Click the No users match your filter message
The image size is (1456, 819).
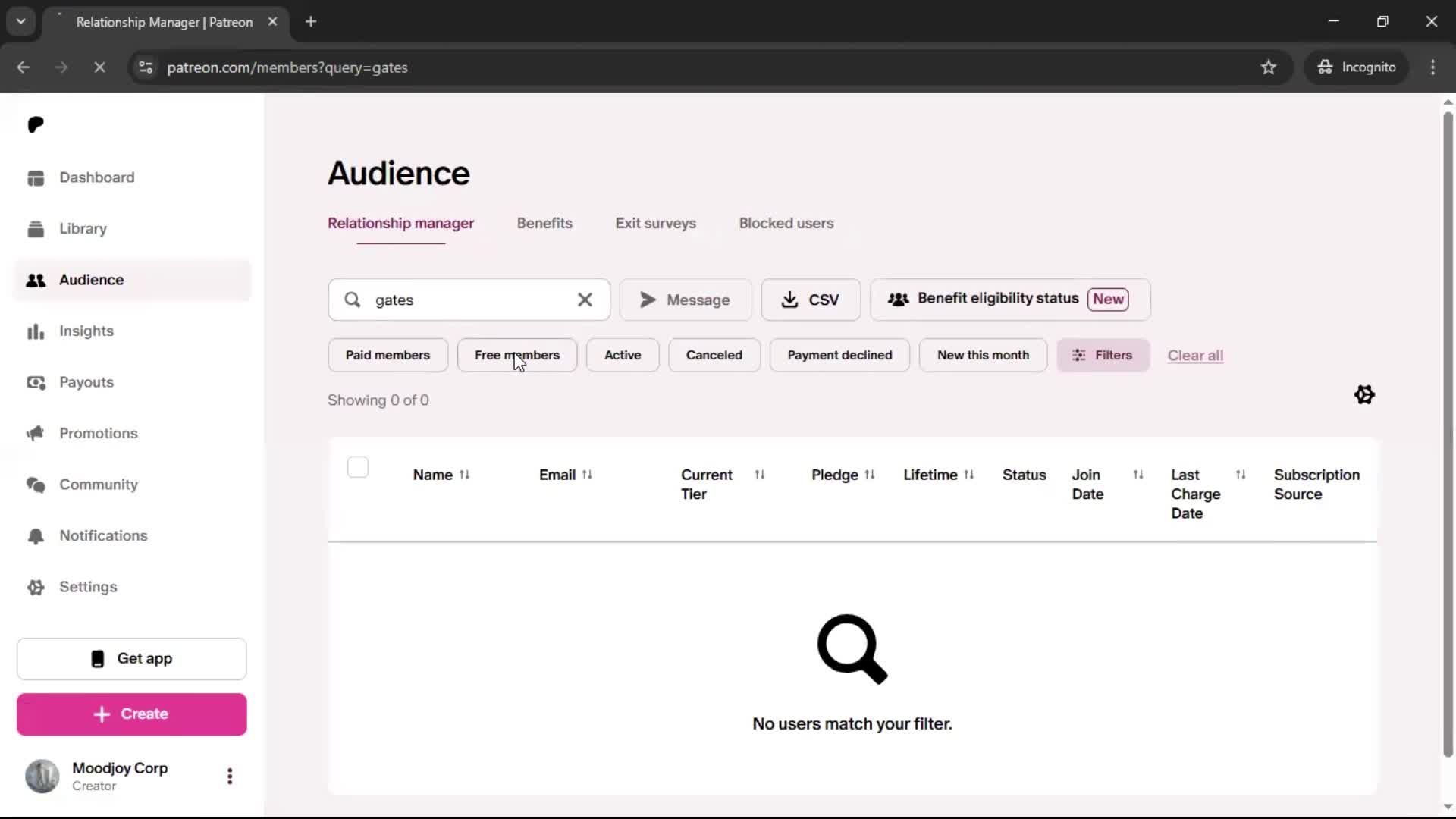pos(852,724)
